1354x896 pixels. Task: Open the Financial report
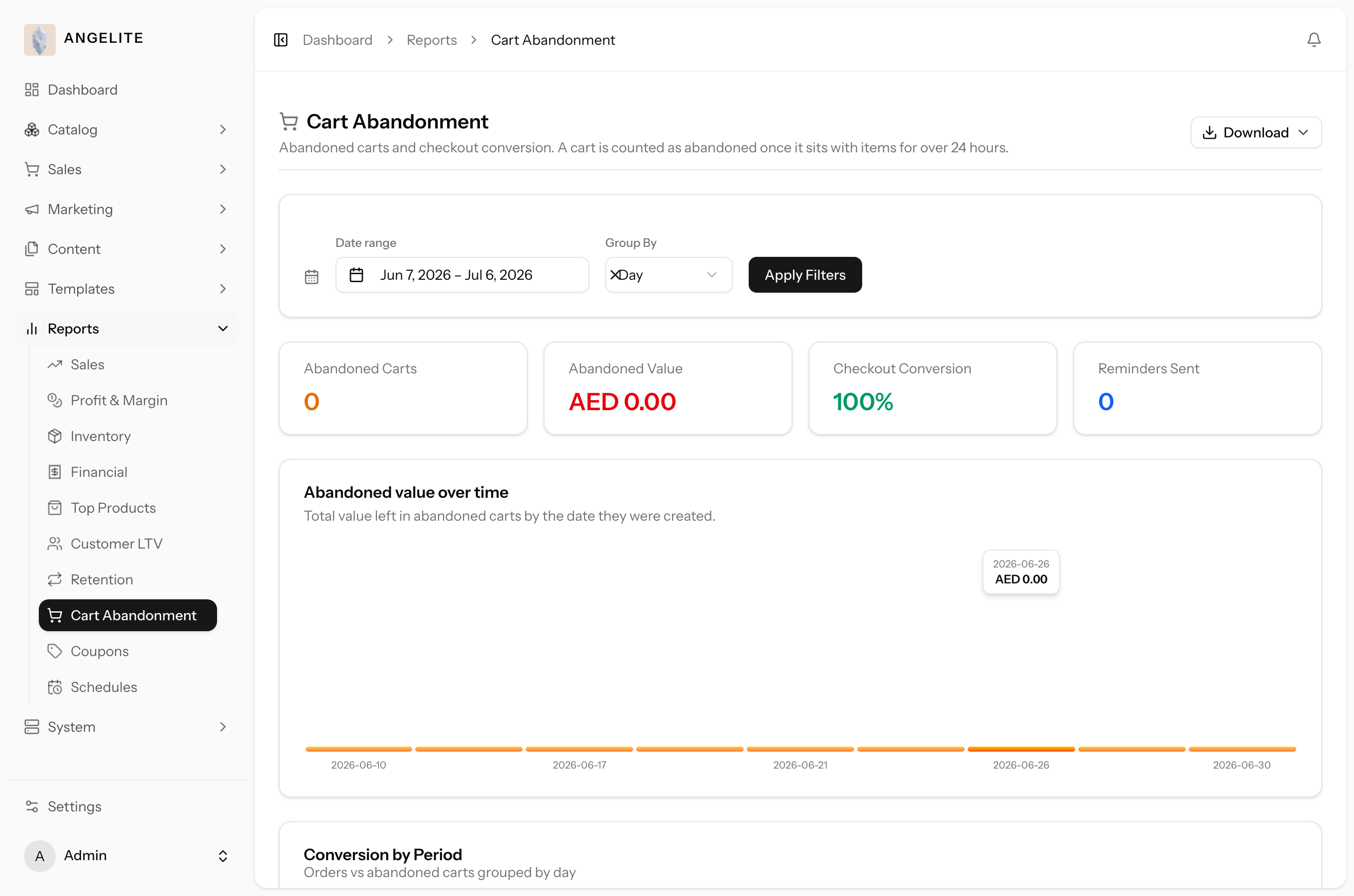pos(128,472)
